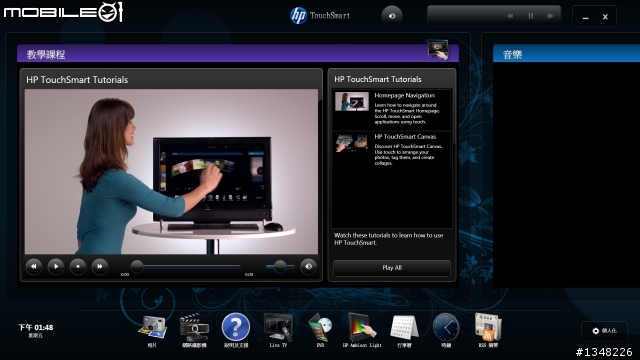Mute the tutorial video player
This screenshot has height=360, width=640.
point(309,267)
